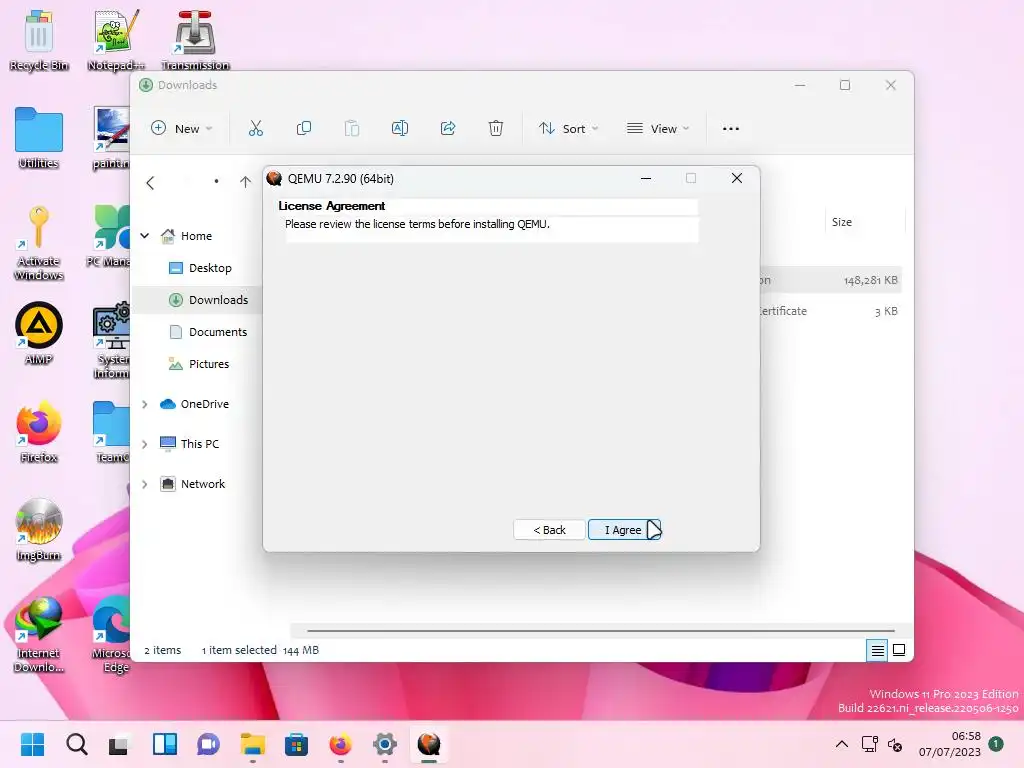Open ImgBurn desktop shortcut
Viewport: 1024px width, 768px height.
39,530
